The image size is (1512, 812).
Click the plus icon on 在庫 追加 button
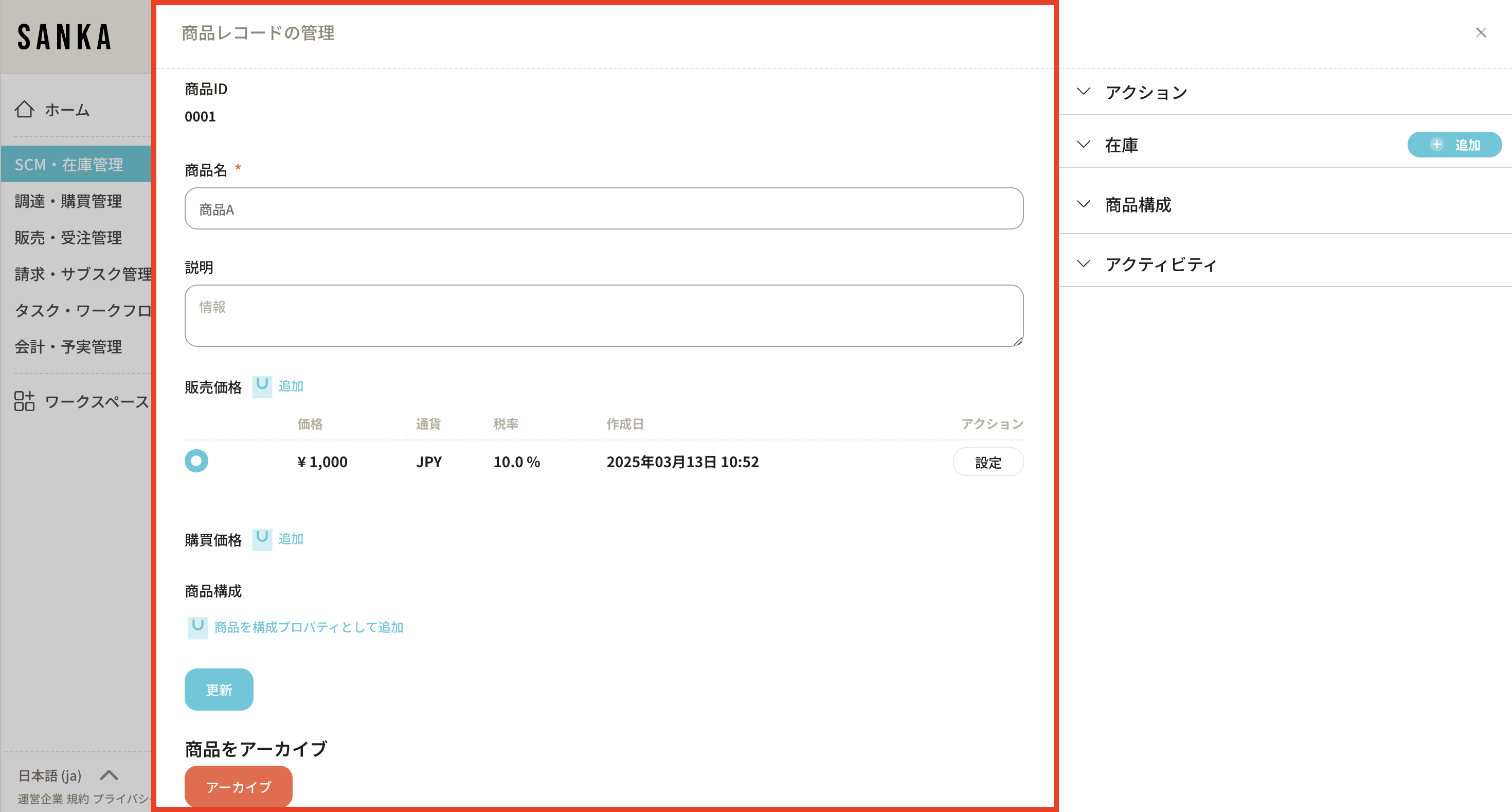coord(1436,145)
